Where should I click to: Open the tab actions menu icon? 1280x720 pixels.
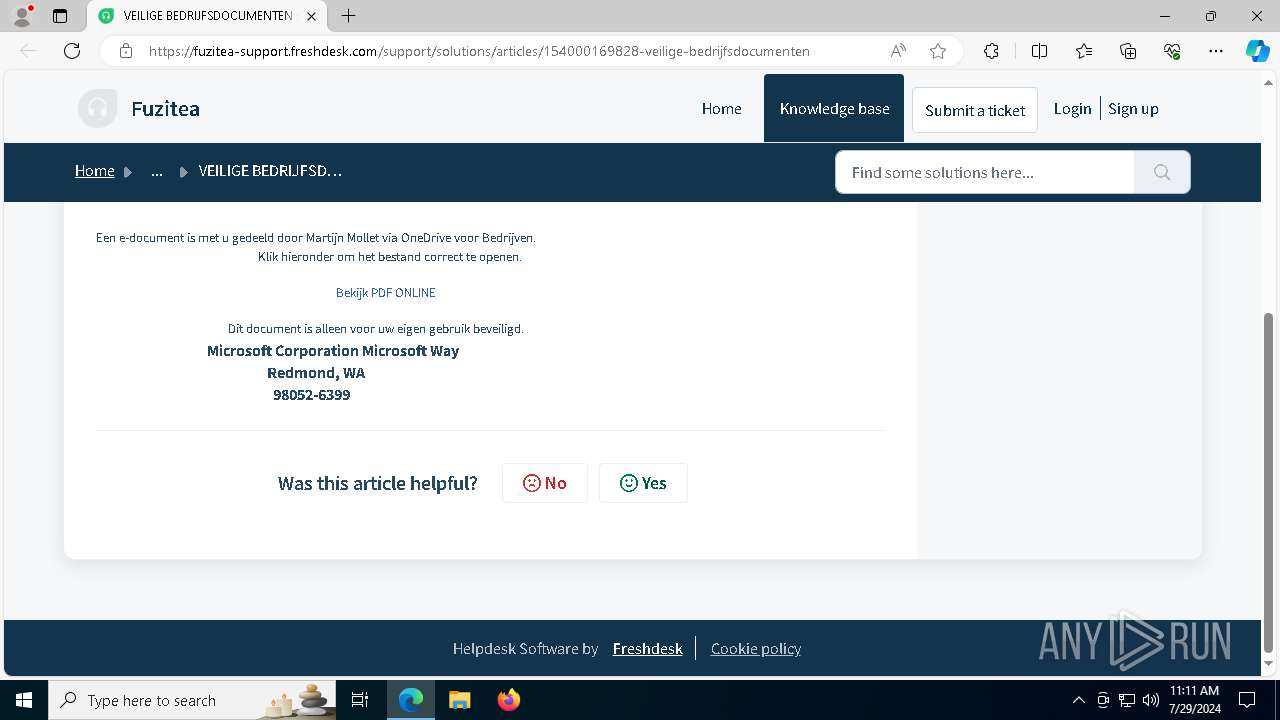(60, 16)
